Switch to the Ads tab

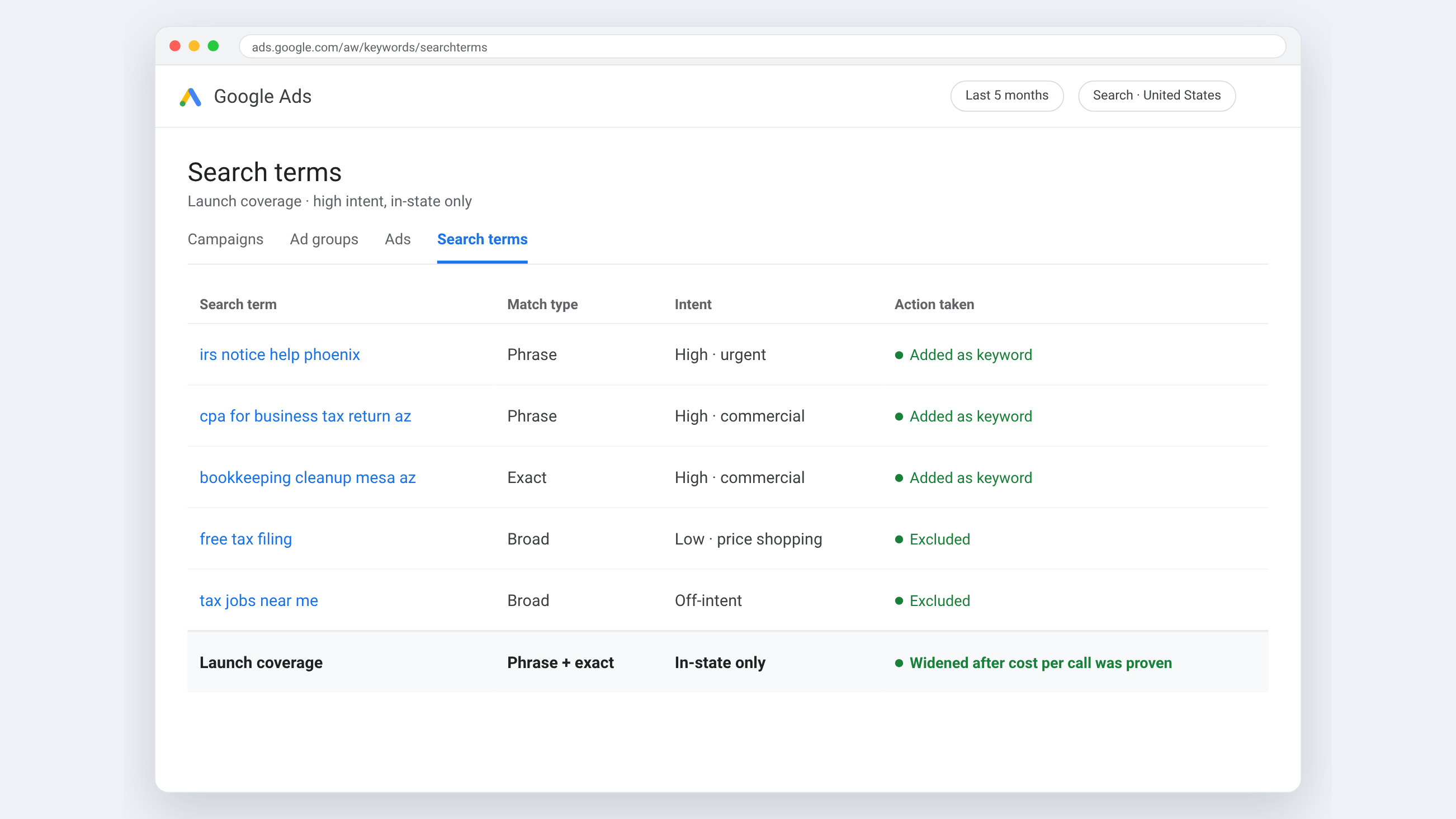click(398, 239)
